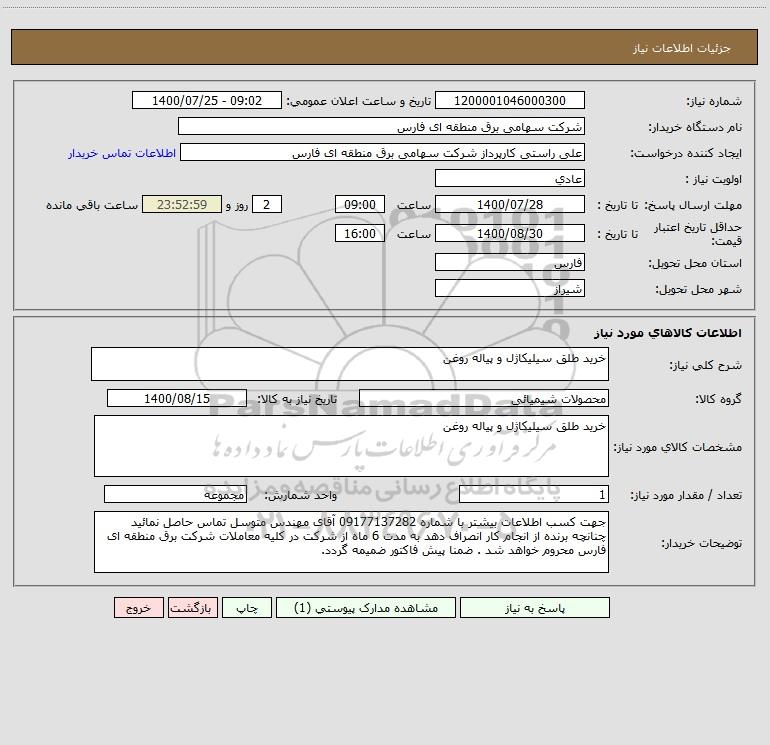Click the price validity date 1400/08/30

point(510,233)
